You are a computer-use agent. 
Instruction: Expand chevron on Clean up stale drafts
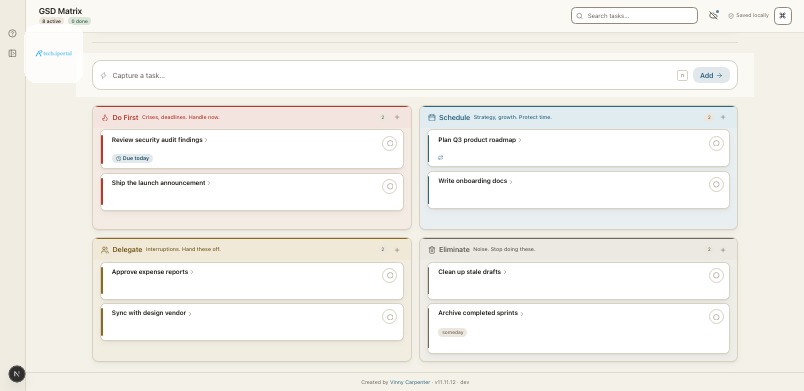pos(505,272)
